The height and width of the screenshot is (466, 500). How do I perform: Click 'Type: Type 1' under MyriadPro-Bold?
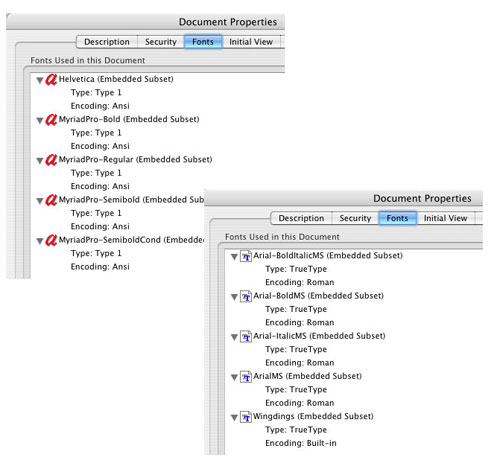tap(96, 133)
